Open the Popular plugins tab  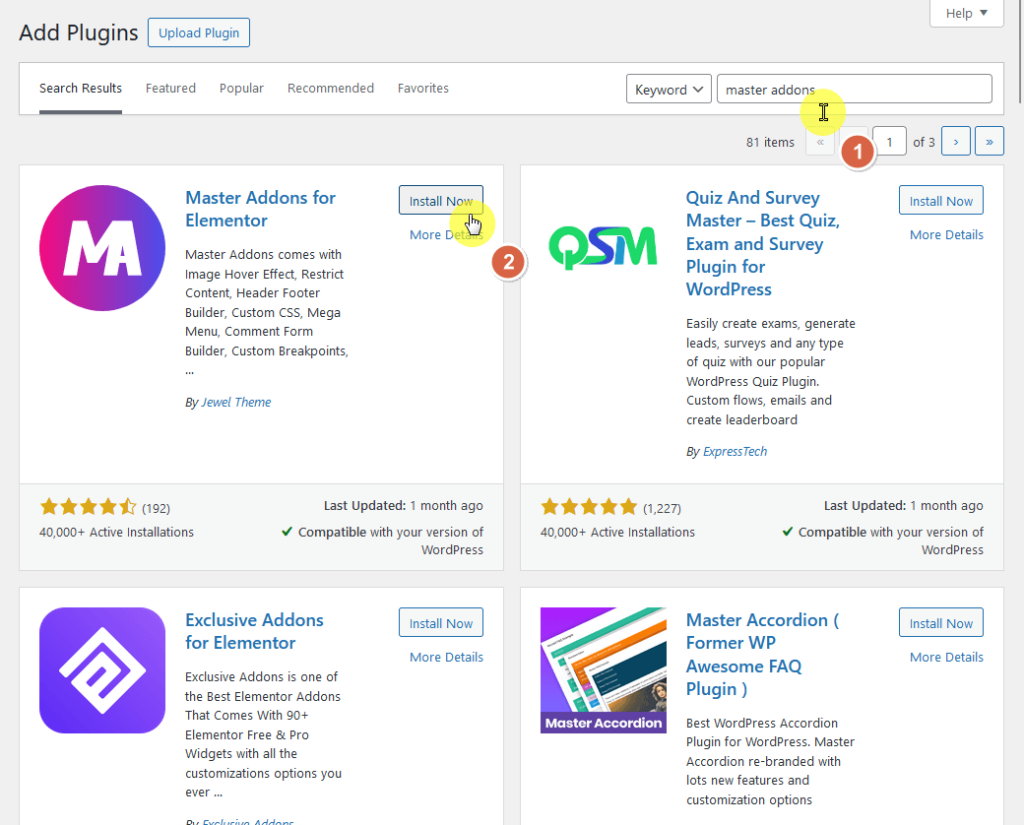point(242,88)
